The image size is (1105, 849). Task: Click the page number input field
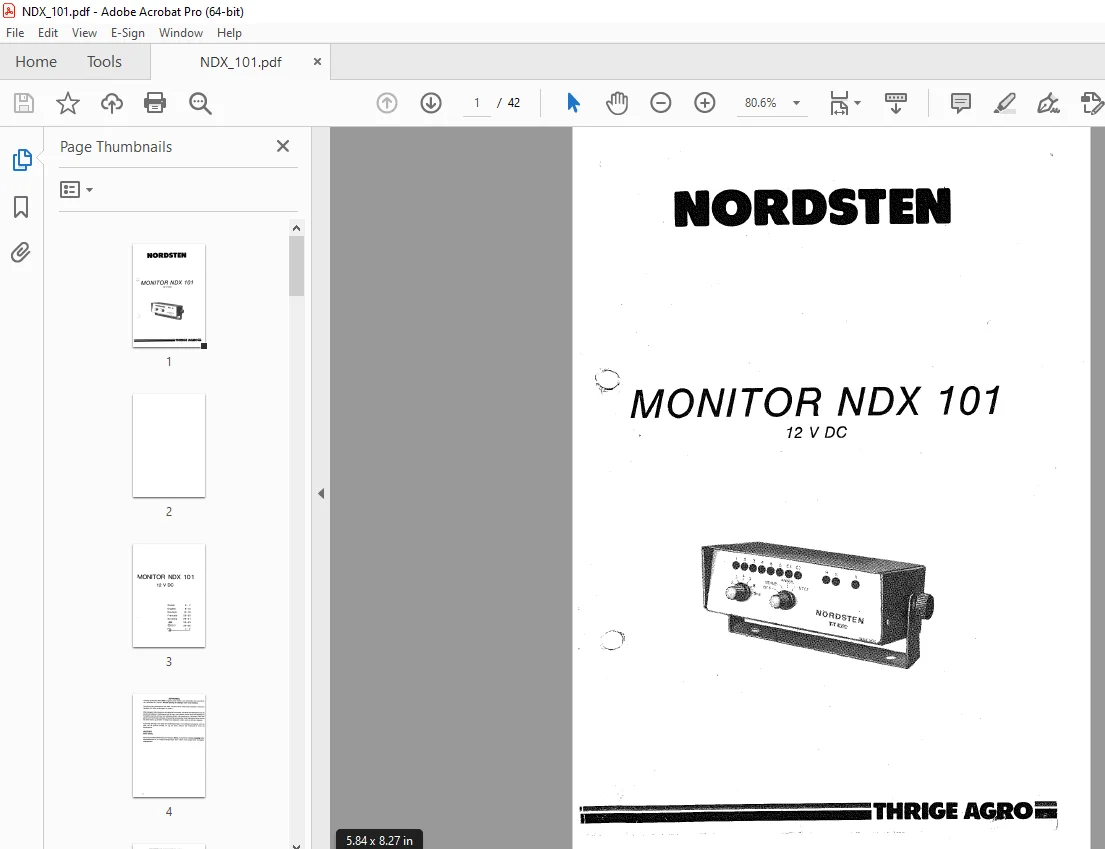pyautogui.click(x=477, y=103)
